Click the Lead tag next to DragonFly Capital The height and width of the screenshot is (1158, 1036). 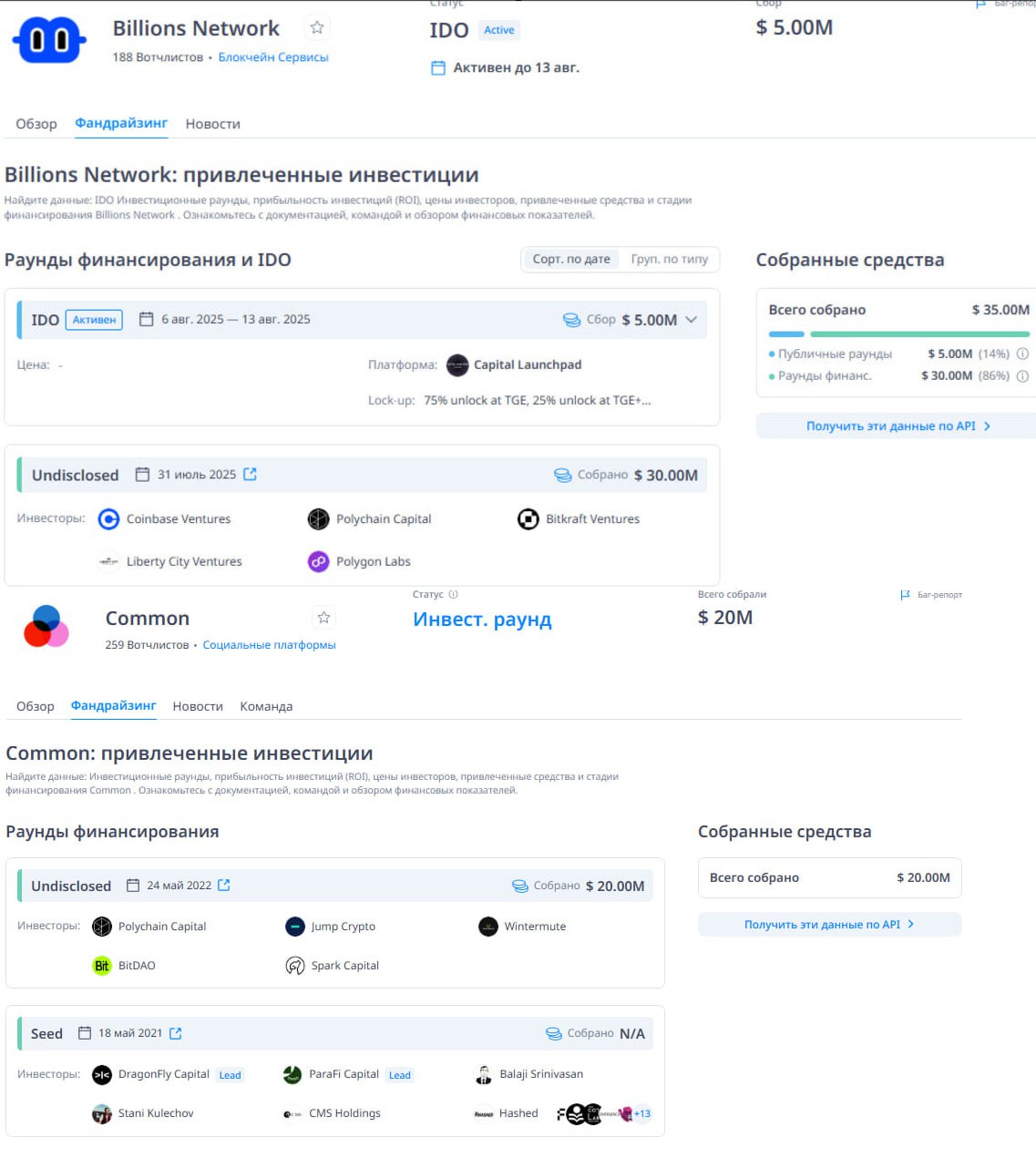230,1075
